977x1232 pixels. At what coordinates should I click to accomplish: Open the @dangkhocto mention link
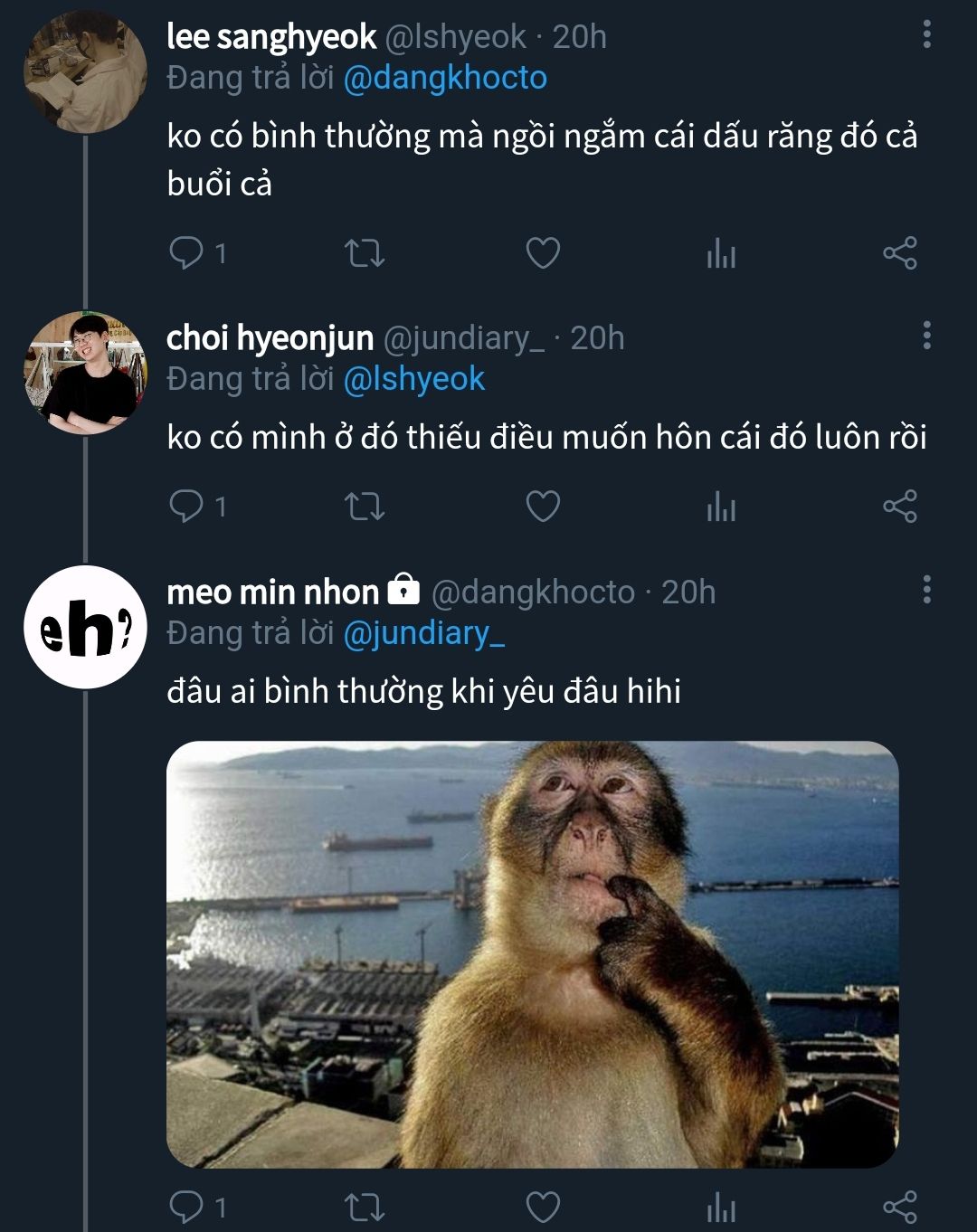pyautogui.click(x=445, y=78)
